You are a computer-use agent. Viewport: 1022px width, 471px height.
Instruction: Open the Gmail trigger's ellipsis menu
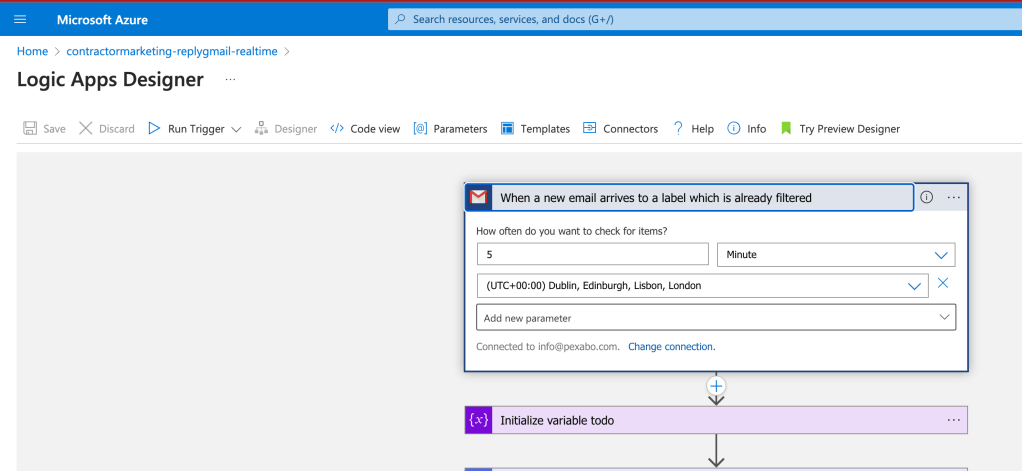954,197
